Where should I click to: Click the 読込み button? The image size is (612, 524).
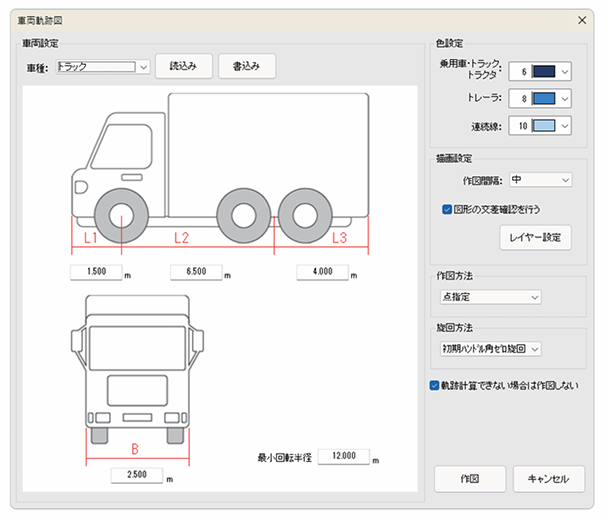coord(183,67)
